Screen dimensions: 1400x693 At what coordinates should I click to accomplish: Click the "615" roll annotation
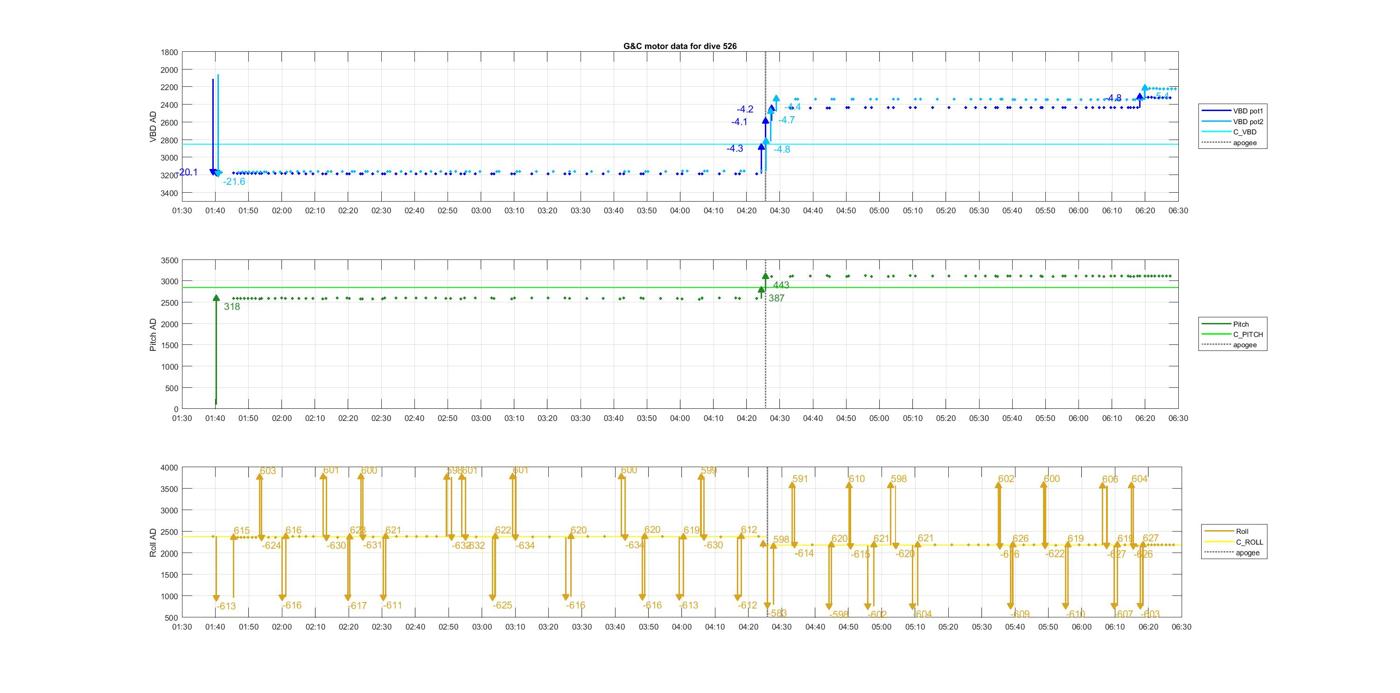tap(242, 531)
